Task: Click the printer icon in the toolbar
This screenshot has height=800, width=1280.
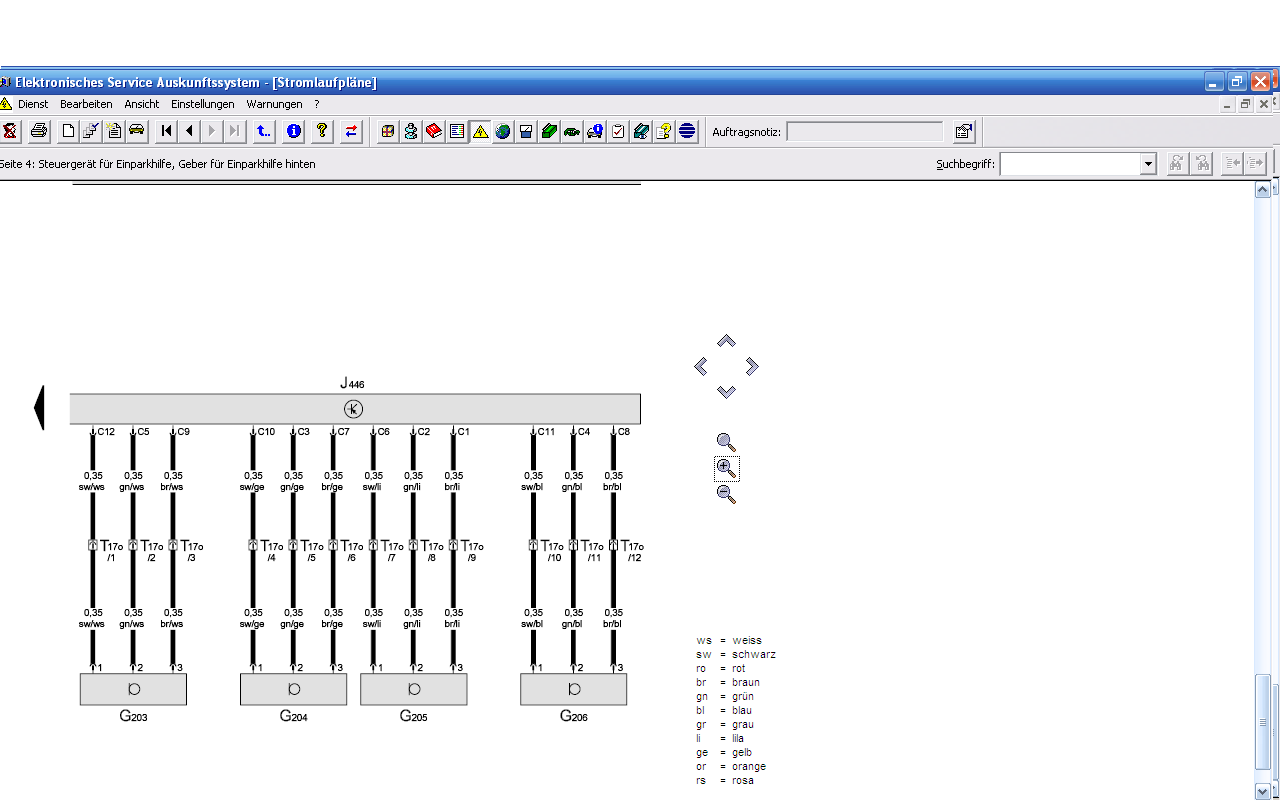Action: point(39,131)
